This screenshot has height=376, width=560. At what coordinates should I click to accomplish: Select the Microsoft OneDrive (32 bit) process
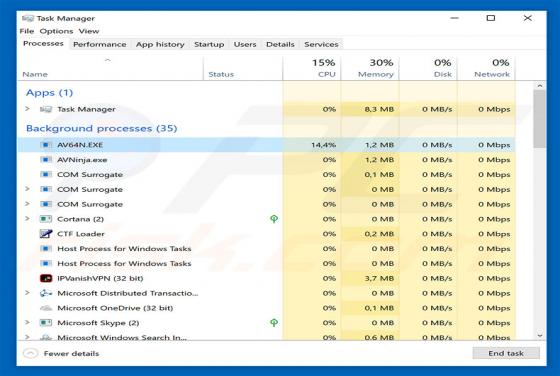pyautogui.click(x=115, y=308)
